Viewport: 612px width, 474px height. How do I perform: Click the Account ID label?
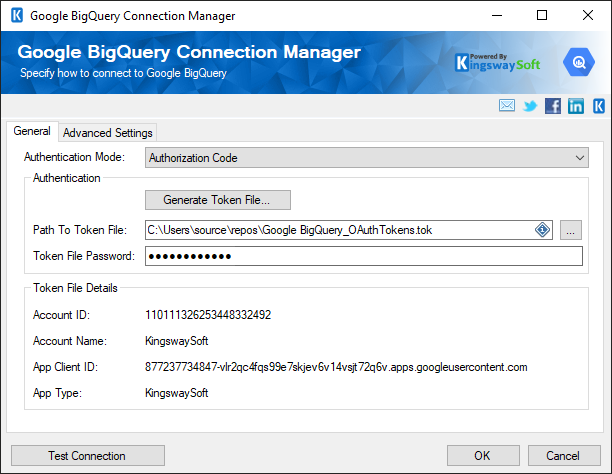pos(61,315)
